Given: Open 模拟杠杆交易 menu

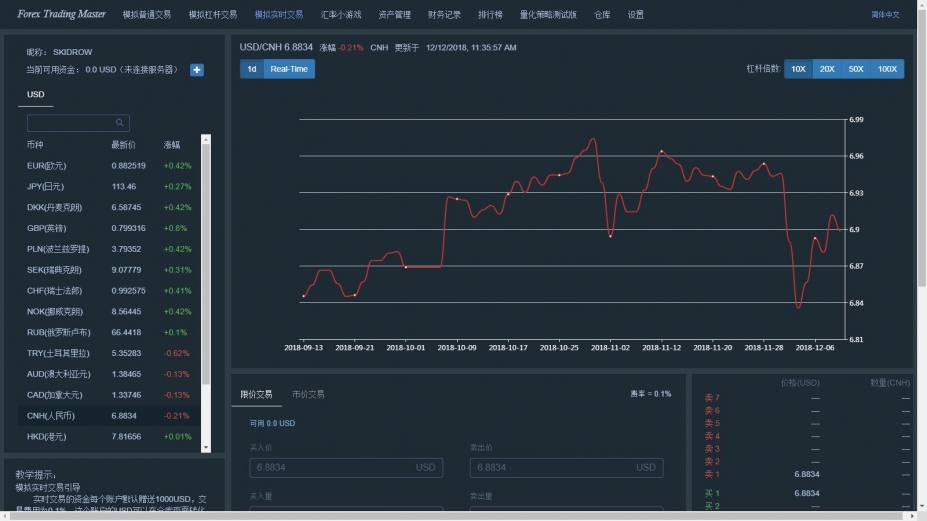Looking at the screenshot, I should [213, 15].
